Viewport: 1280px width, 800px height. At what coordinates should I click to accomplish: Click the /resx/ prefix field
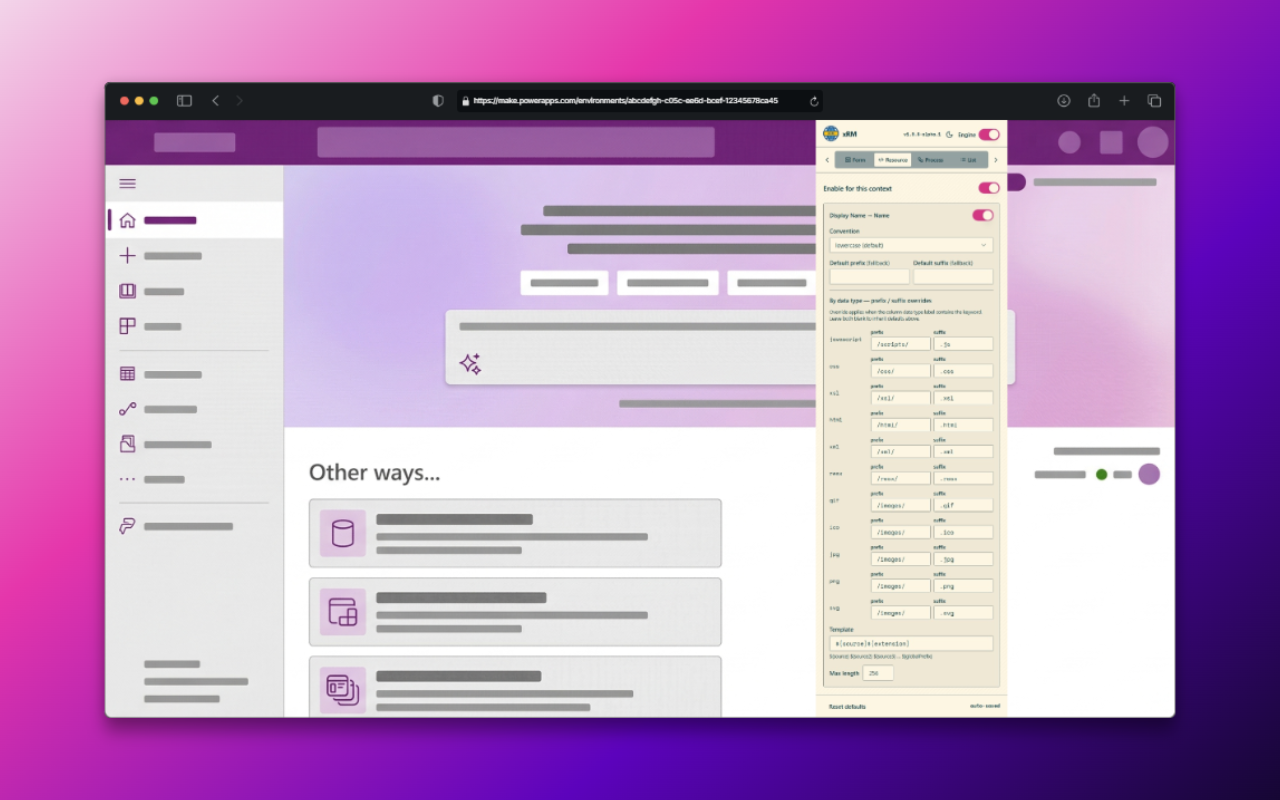point(900,479)
